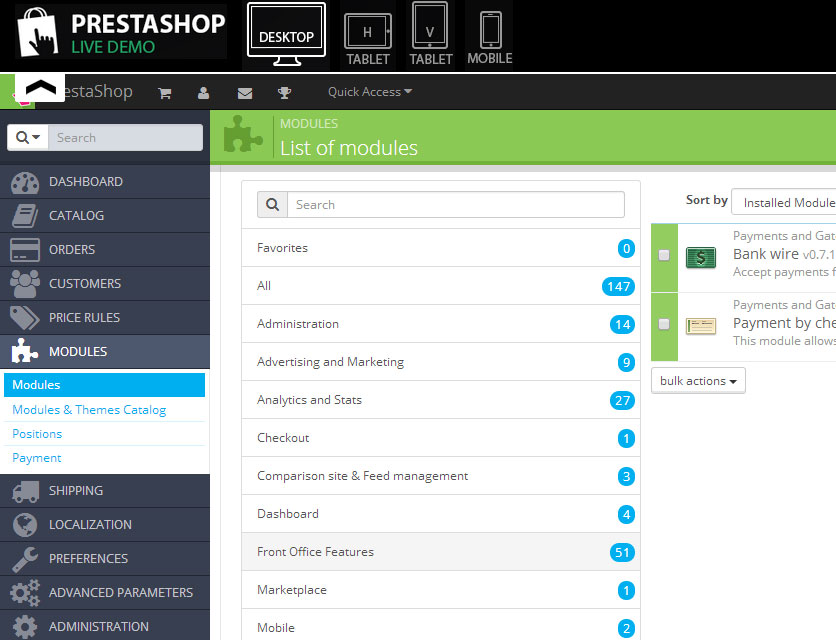Open the trophy merchant expertise icon
Screen dimensions: 836x640
click(x=284, y=93)
